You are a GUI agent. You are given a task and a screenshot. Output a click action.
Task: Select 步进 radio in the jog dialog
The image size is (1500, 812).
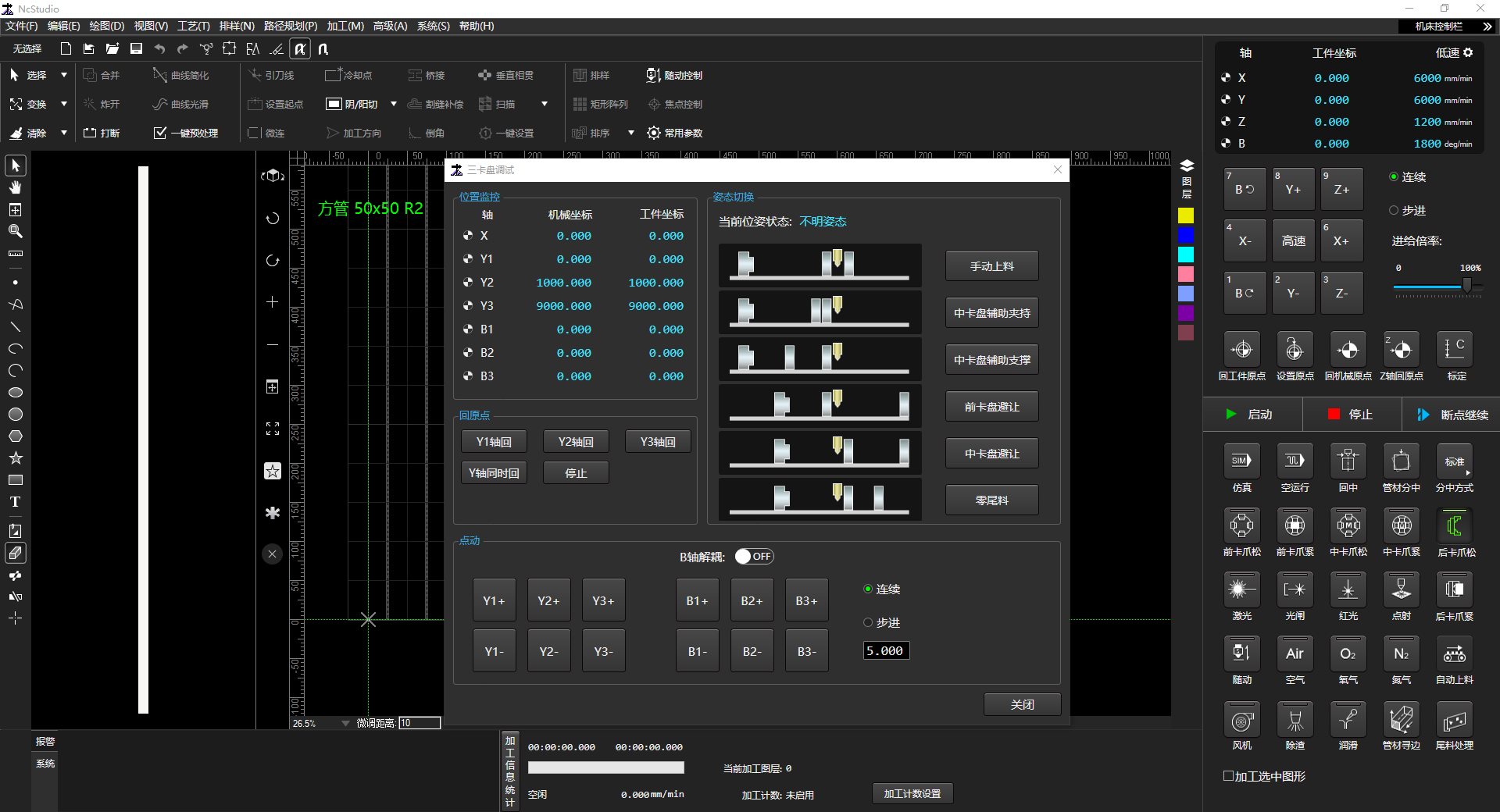(x=868, y=623)
